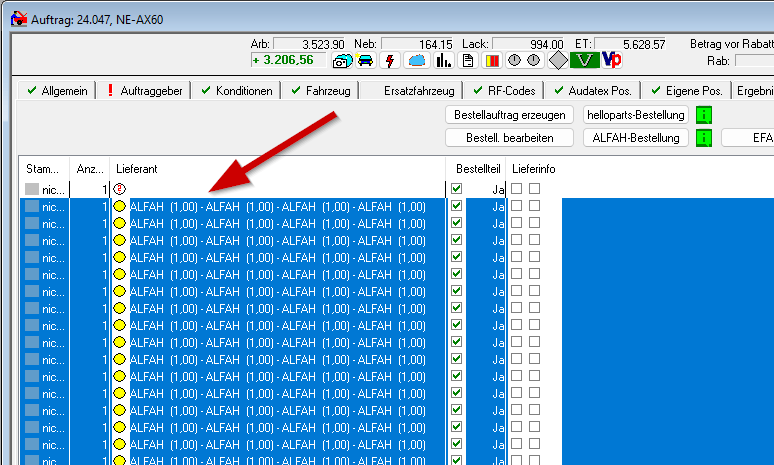Click the document page icon
The height and width of the screenshot is (465, 774).
pos(468,61)
